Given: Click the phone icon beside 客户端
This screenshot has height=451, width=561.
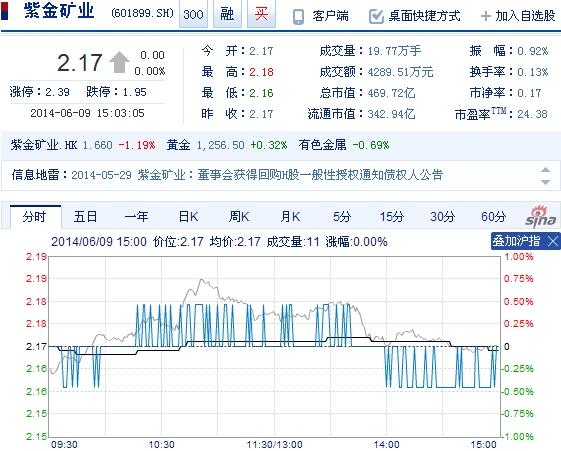Looking at the screenshot, I should (298, 16).
